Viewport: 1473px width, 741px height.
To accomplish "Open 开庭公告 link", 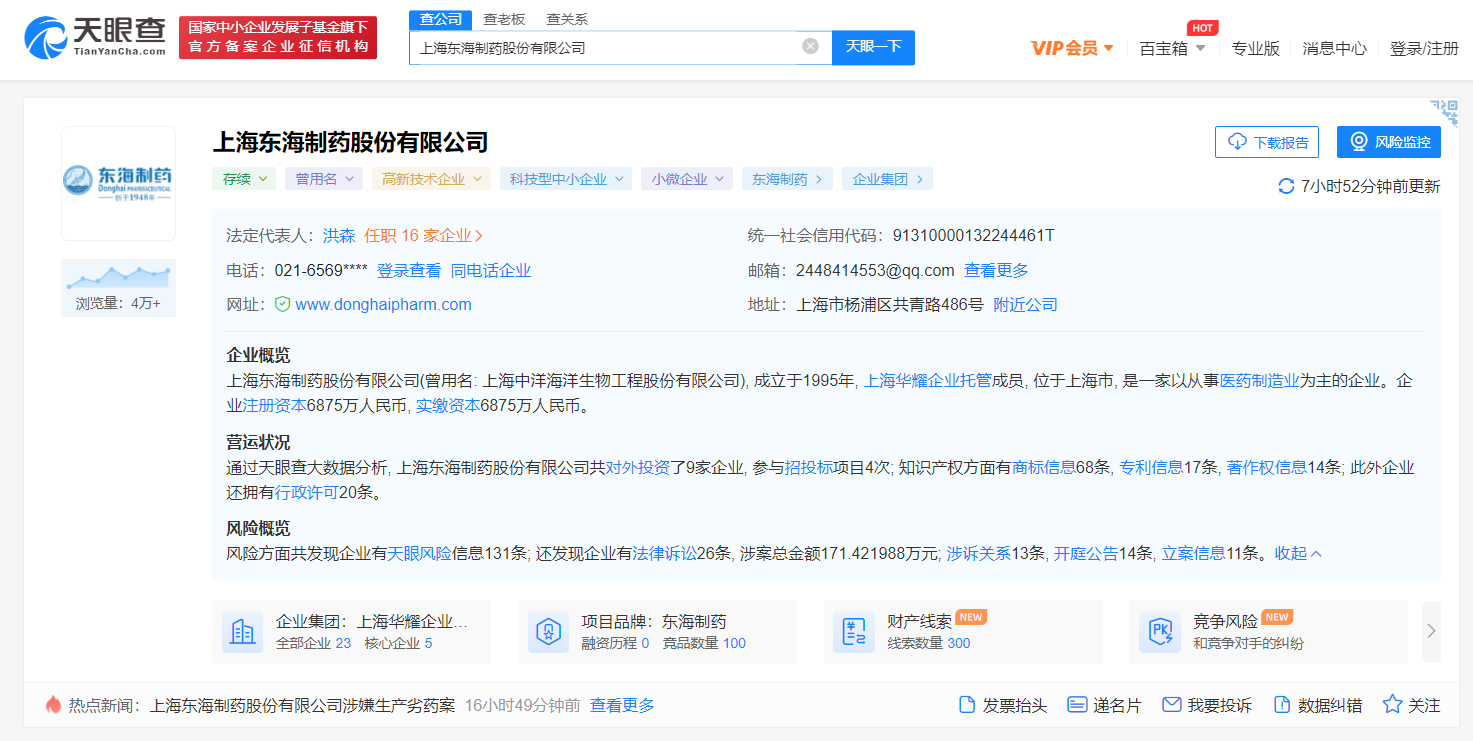I will point(1086,553).
